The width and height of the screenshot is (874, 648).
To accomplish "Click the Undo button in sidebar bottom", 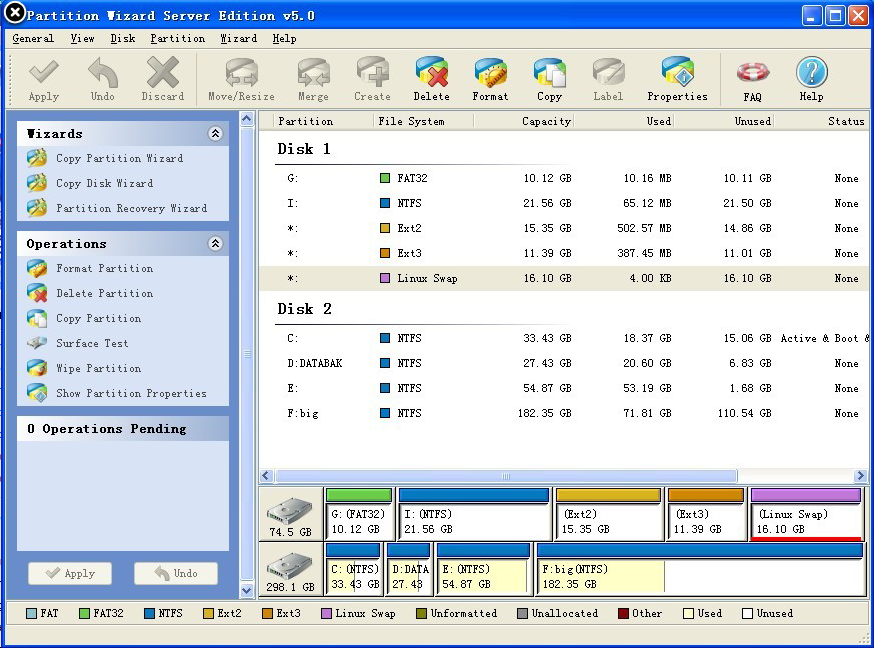I will click(176, 573).
